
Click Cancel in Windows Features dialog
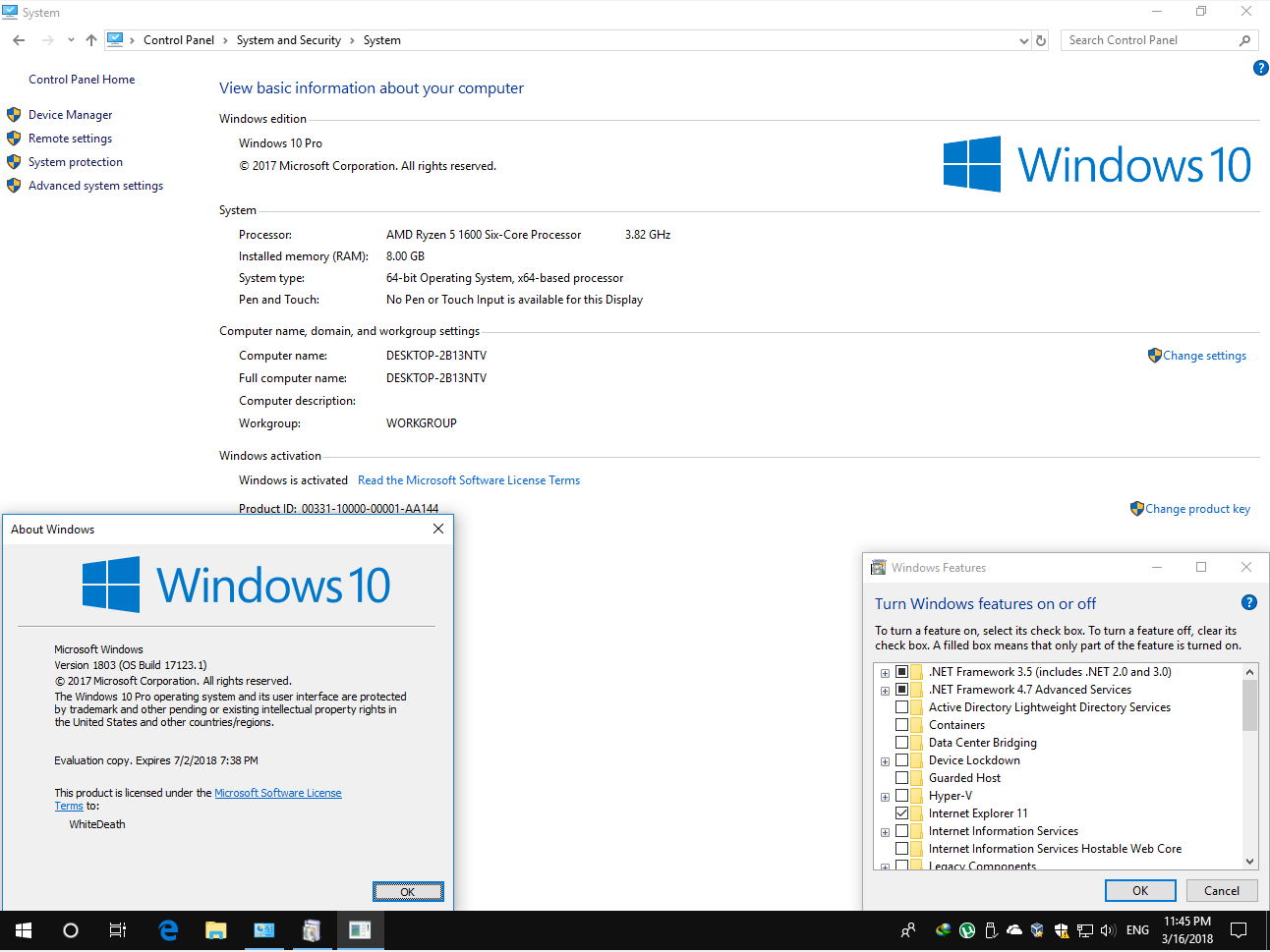click(1222, 891)
